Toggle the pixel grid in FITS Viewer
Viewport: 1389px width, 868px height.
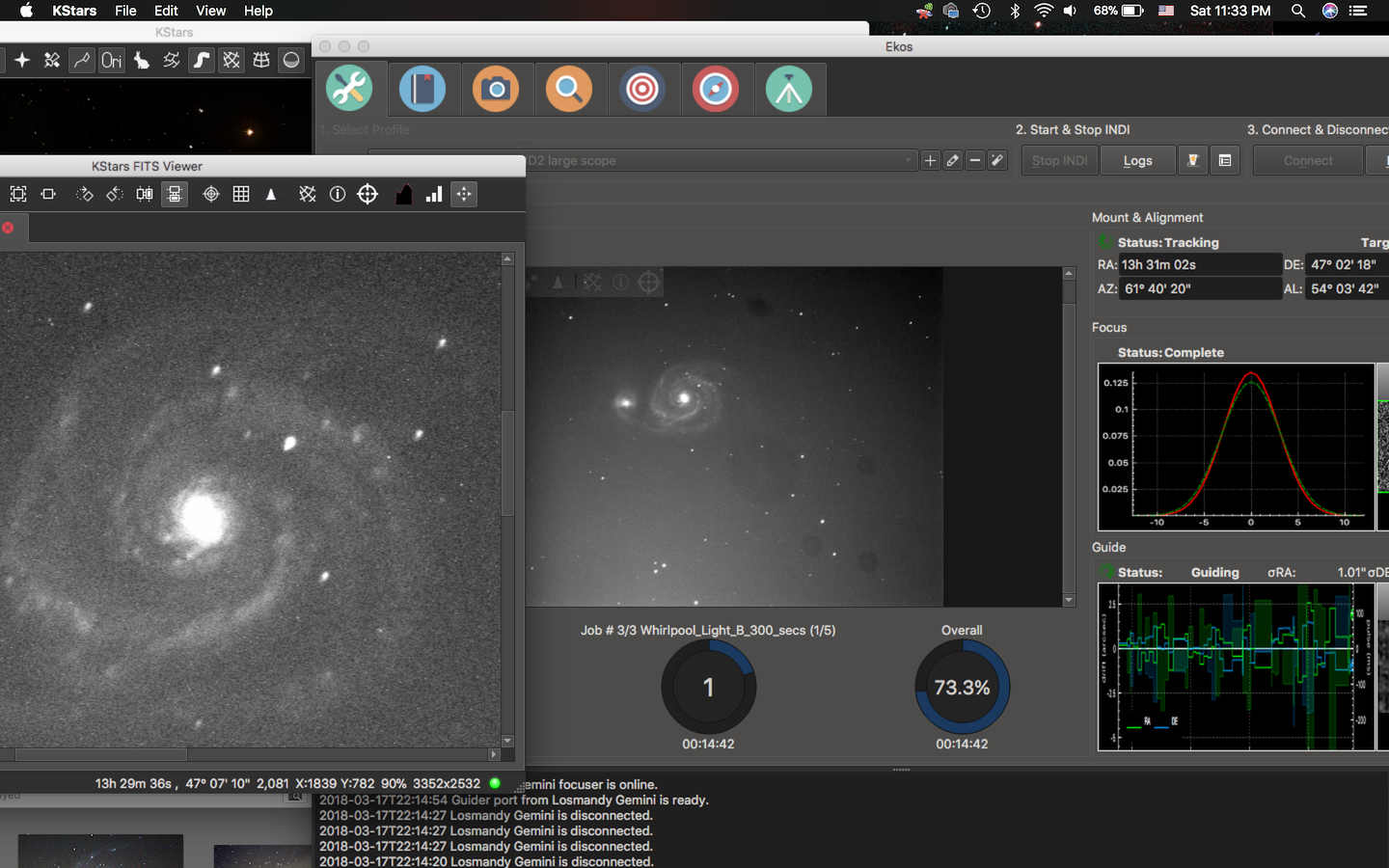tap(241, 194)
